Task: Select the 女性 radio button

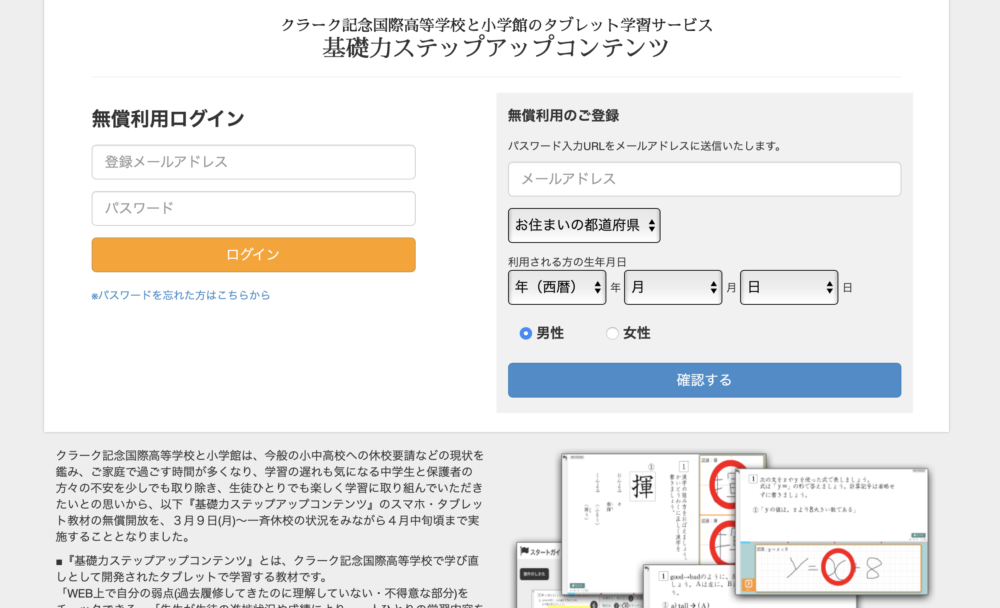Action: point(612,333)
